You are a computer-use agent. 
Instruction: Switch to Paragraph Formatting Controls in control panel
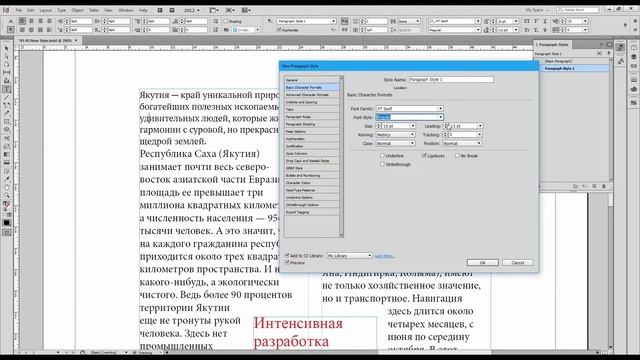(11, 30)
